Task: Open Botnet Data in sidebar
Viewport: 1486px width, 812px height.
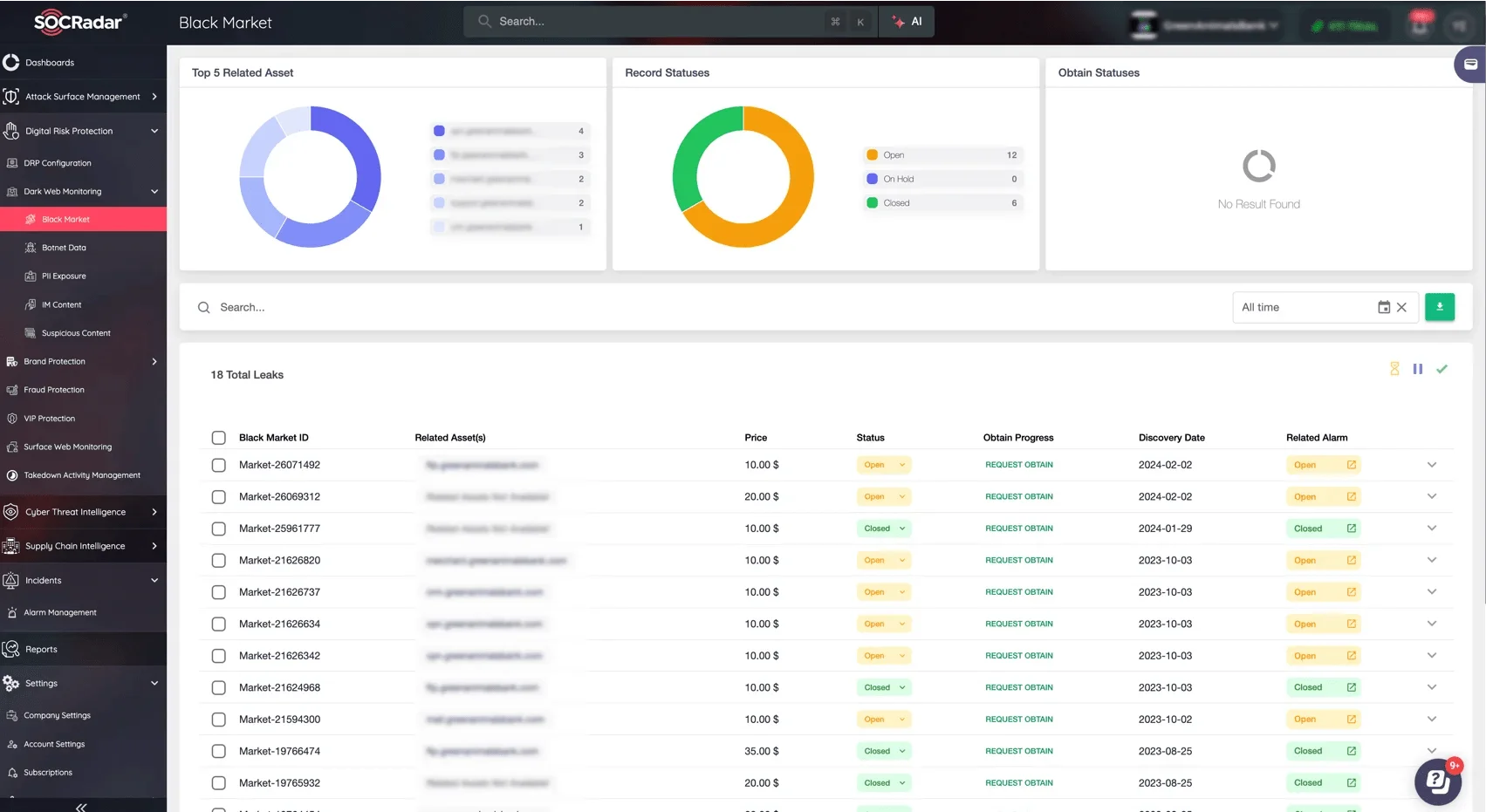Action: [64, 248]
